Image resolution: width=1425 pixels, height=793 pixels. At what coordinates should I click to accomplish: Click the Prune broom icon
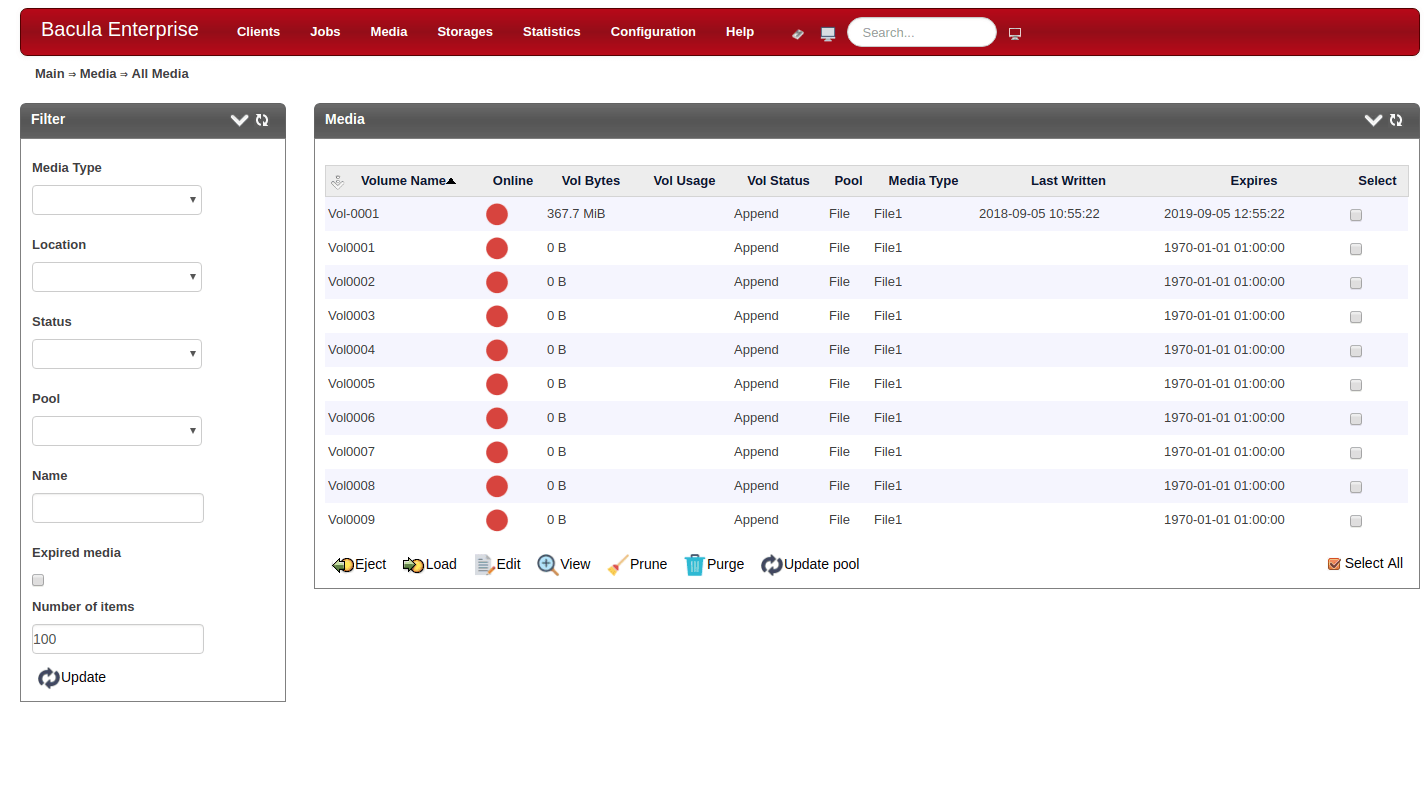(618, 565)
